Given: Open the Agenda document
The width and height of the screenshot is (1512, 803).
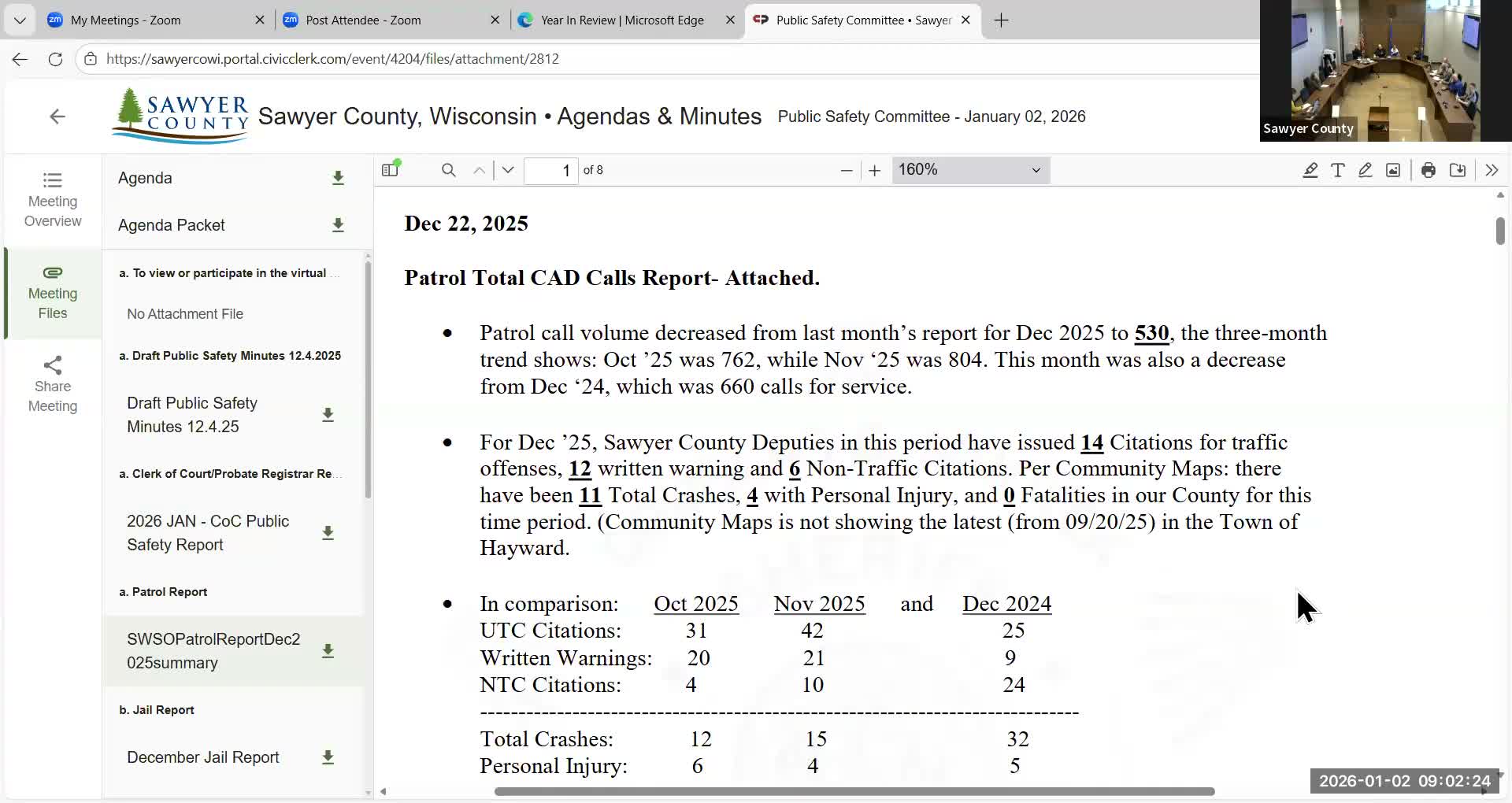Looking at the screenshot, I should 145,178.
